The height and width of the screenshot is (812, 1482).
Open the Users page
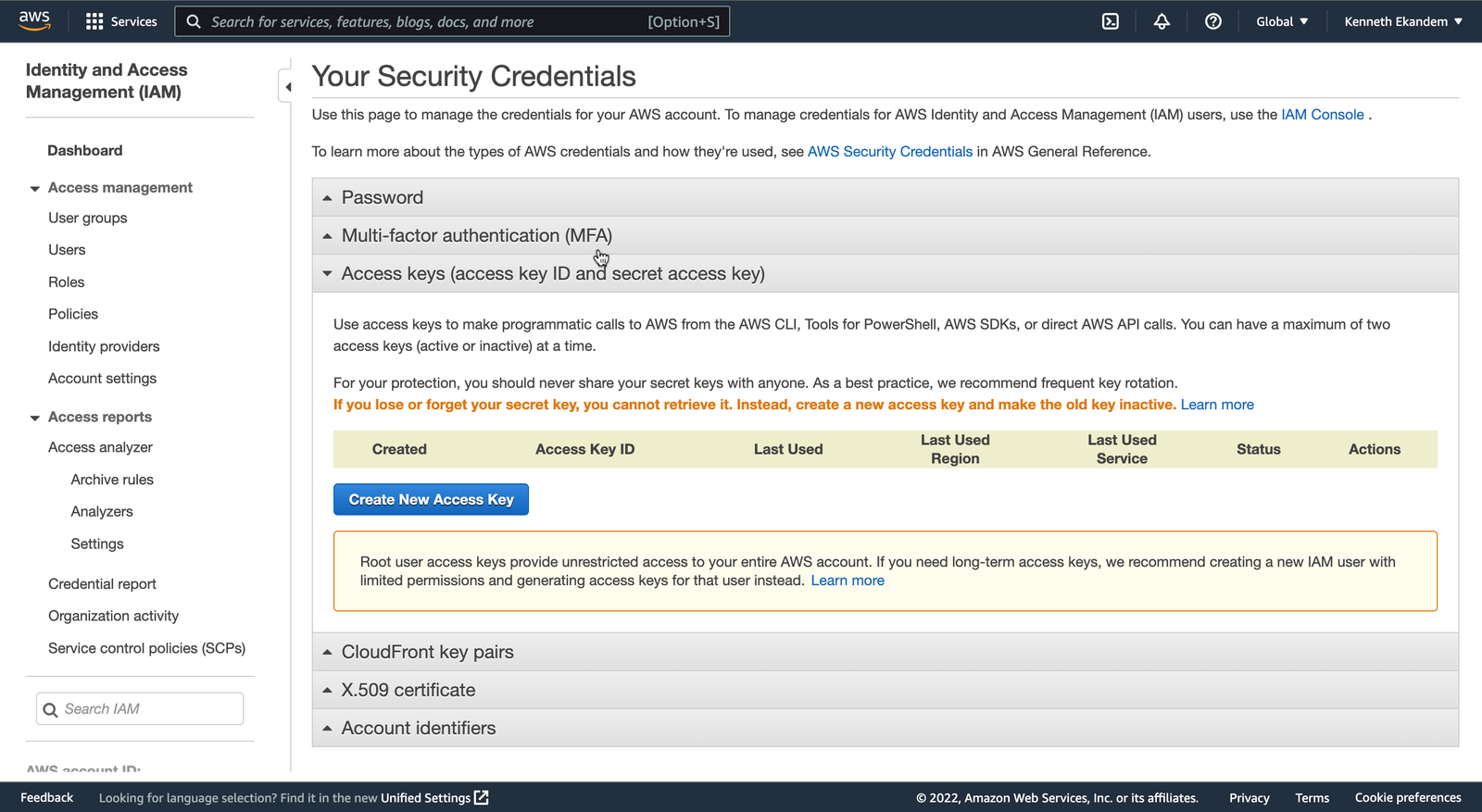point(67,250)
